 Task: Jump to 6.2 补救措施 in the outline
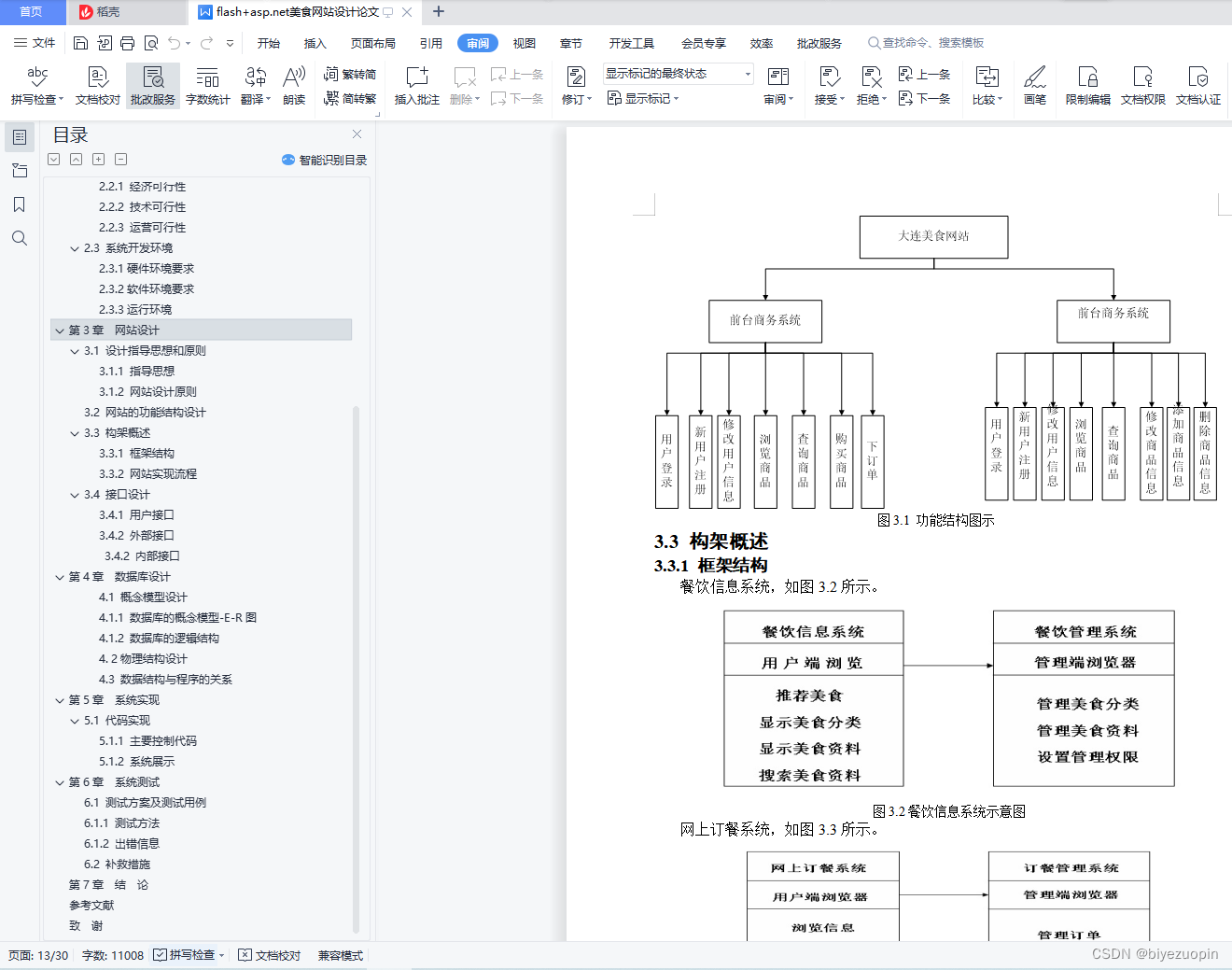[117, 865]
